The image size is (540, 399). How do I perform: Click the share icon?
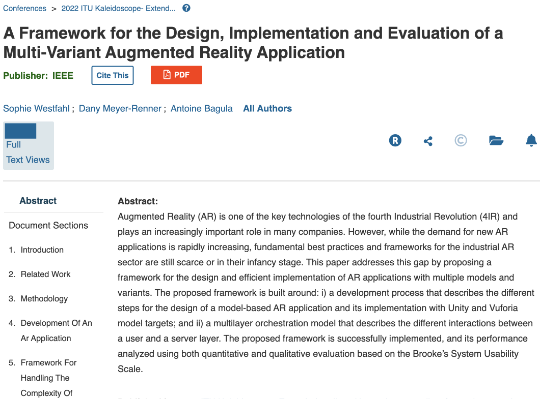[x=428, y=141]
